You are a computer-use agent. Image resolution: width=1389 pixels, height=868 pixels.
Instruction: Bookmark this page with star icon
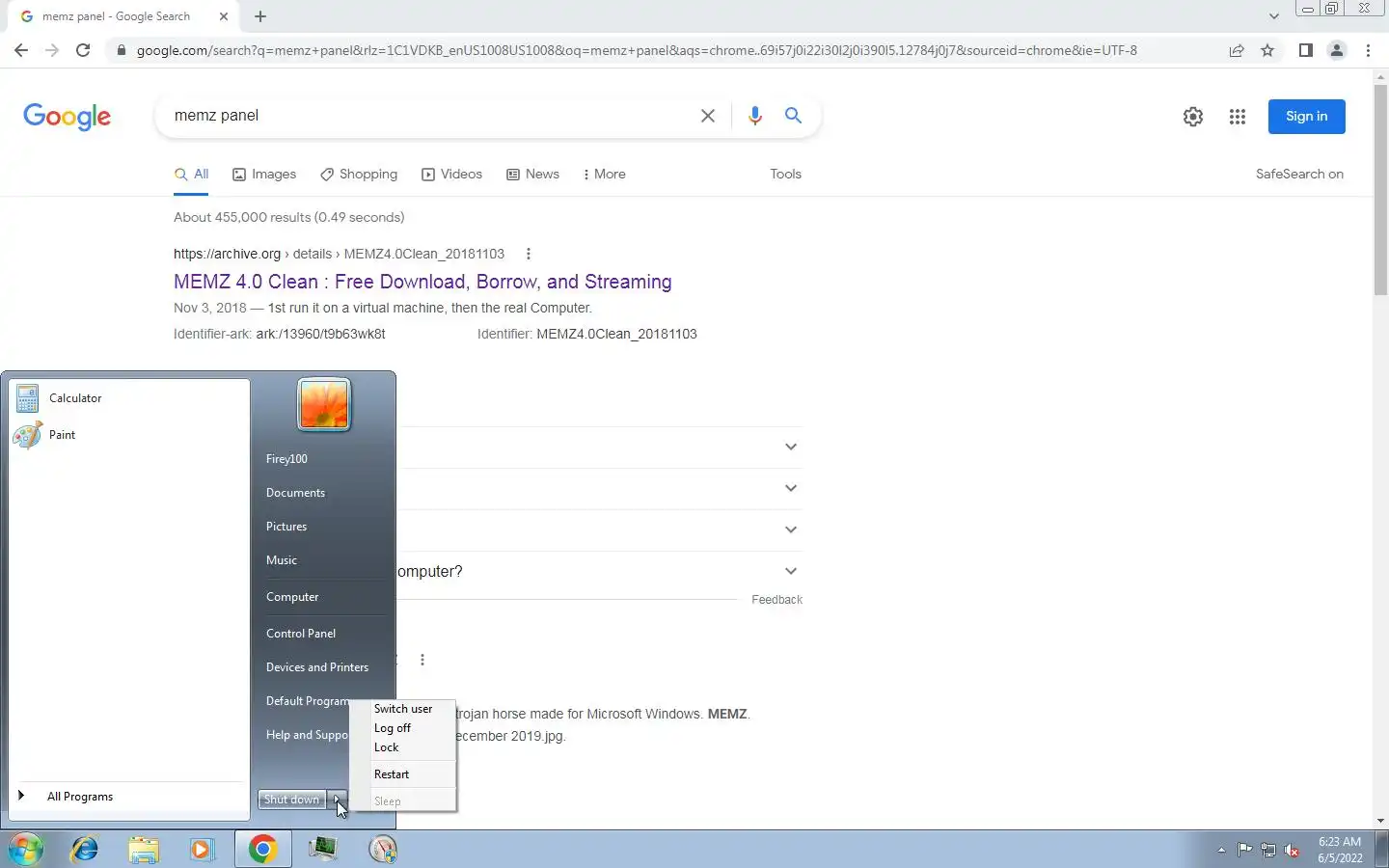(x=1267, y=50)
